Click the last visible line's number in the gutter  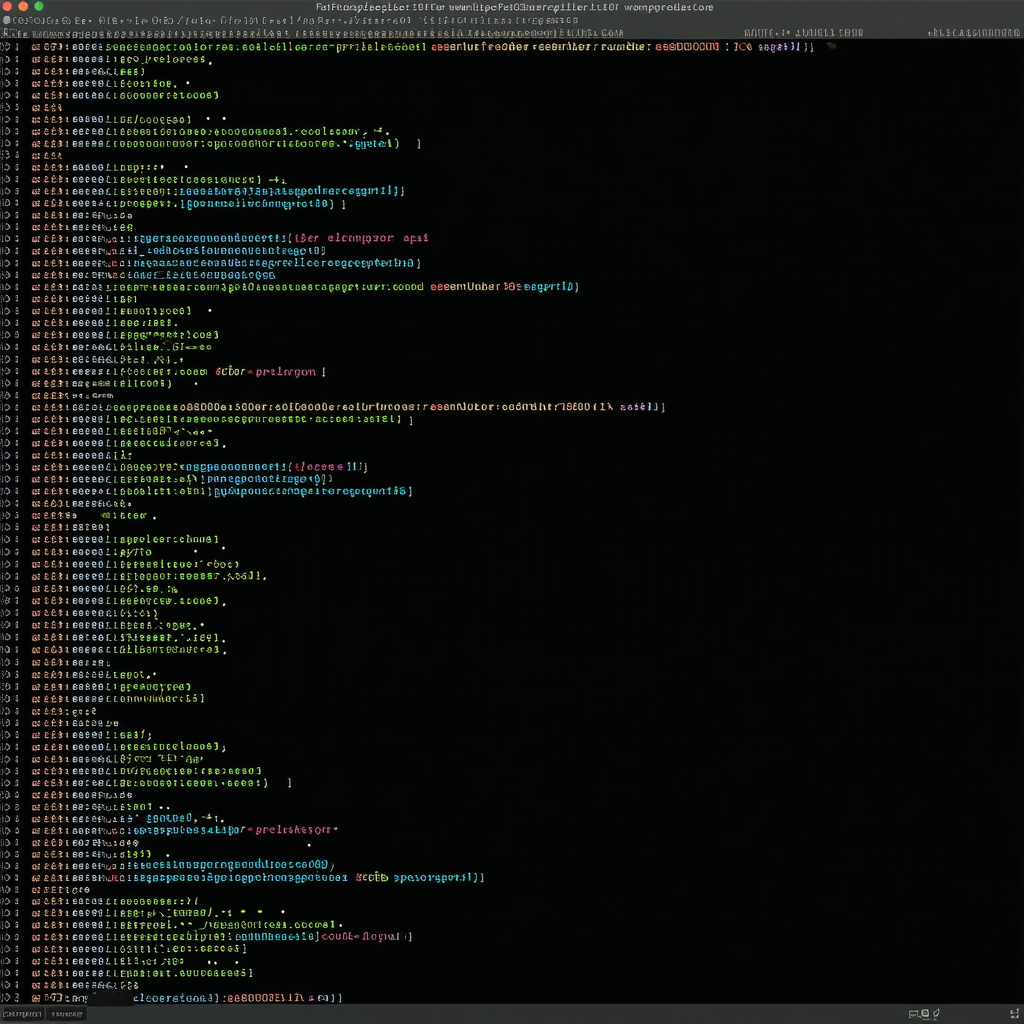click(x=8, y=997)
